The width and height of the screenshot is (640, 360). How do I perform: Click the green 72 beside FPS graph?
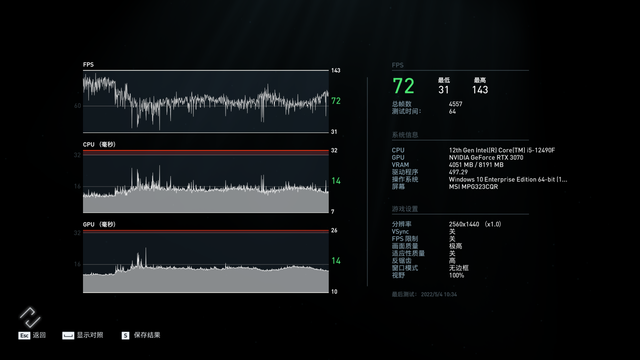336,101
